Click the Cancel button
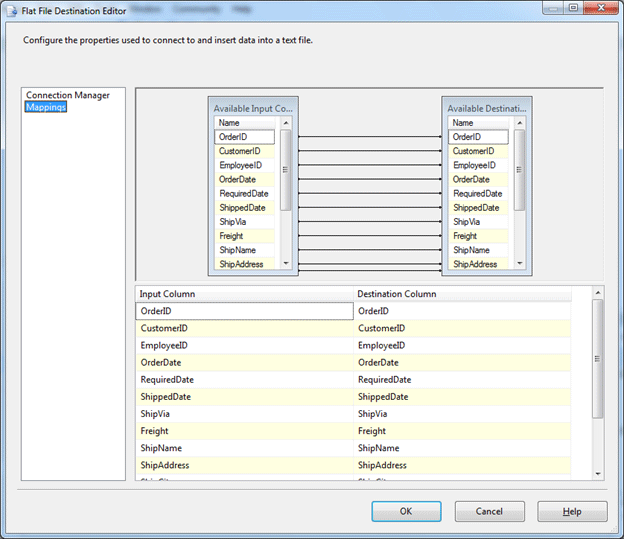 [489, 511]
